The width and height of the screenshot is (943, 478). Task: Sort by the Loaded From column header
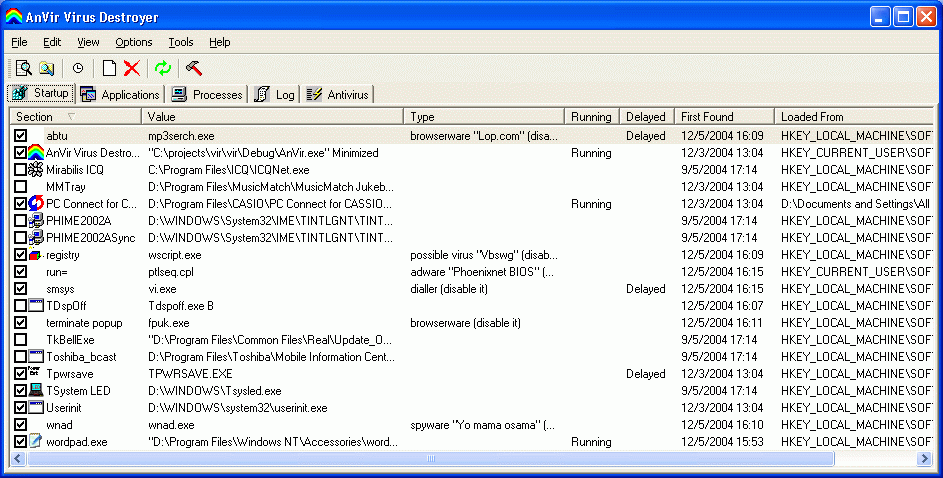coord(854,117)
